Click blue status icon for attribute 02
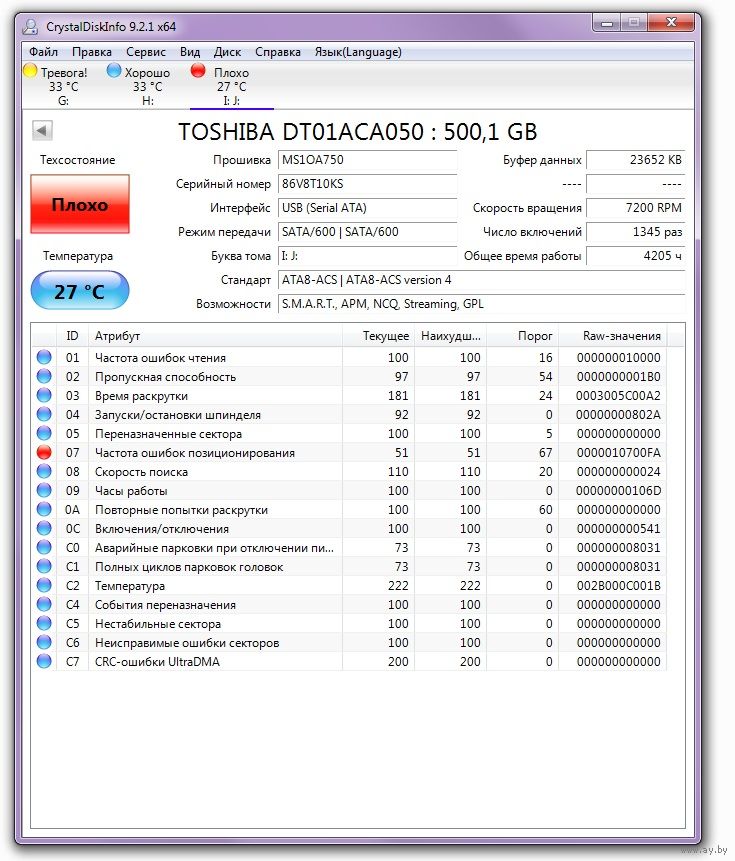The width and height of the screenshot is (735, 861). (44, 376)
